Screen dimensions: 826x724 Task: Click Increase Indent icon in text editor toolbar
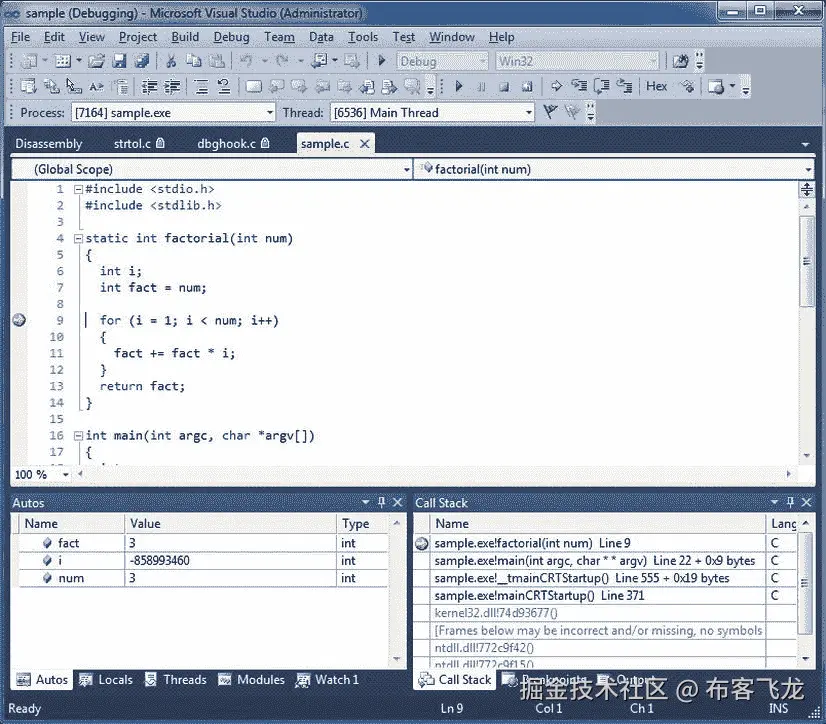tap(172, 86)
